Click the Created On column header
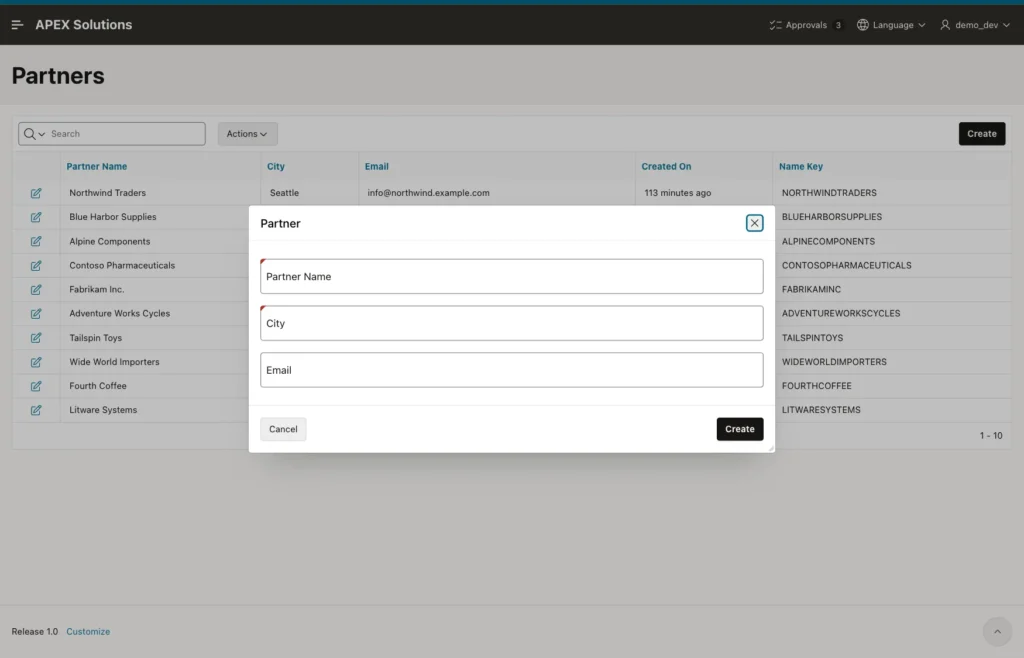The width and height of the screenshot is (1024, 658). tap(666, 166)
